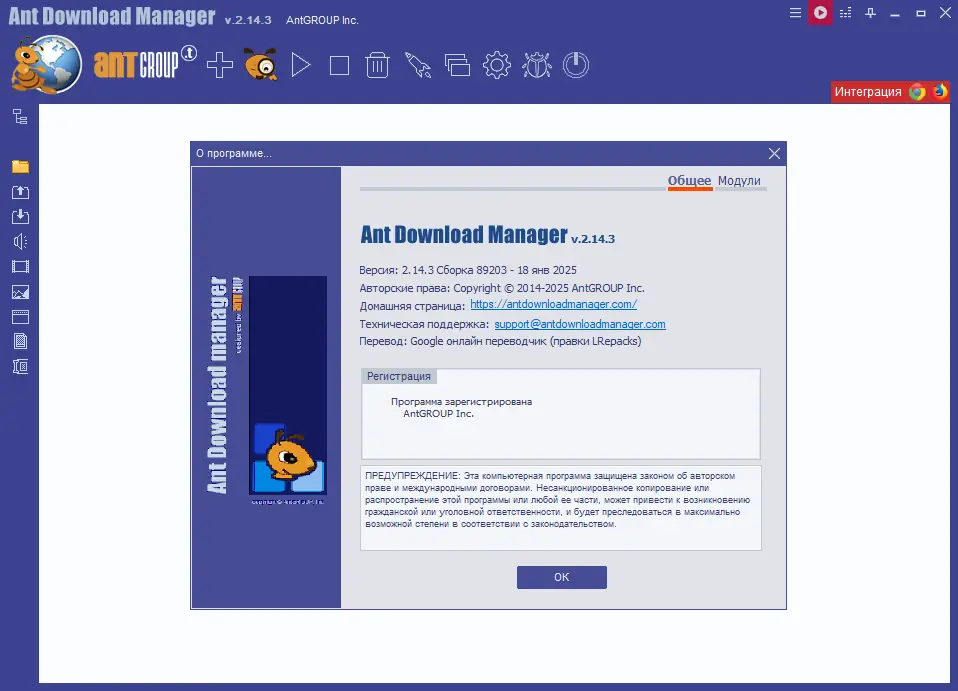
Task: Select the download arrow category in sidebar
Action: [20, 216]
